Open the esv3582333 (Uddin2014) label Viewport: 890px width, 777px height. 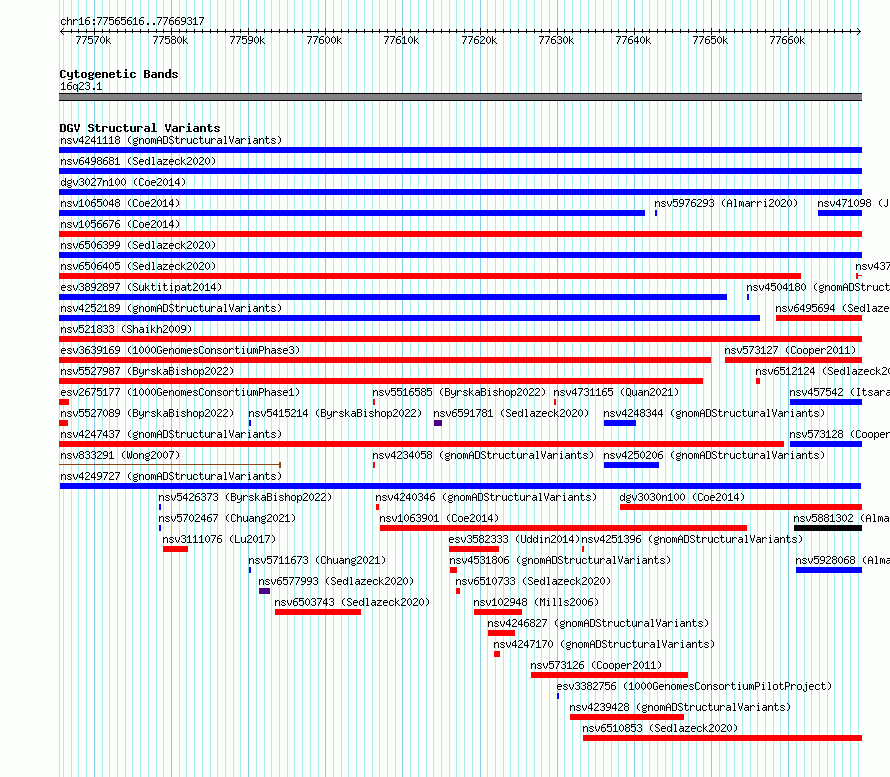click(x=514, y=539)
